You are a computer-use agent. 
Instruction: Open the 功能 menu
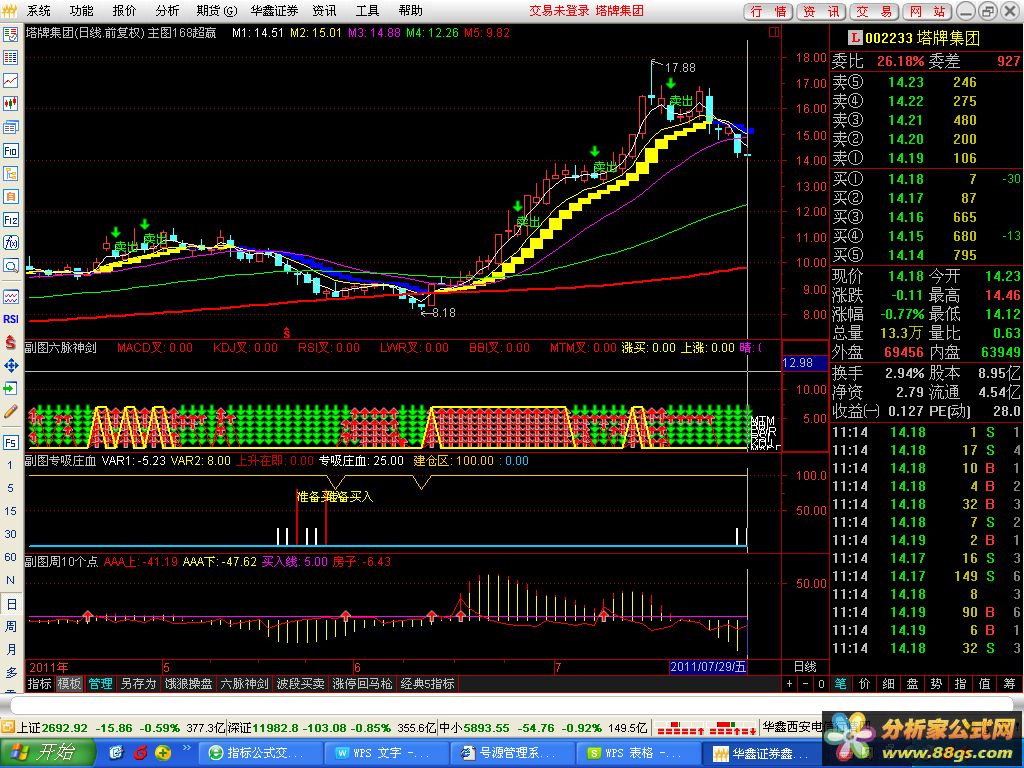click(81, 10)
